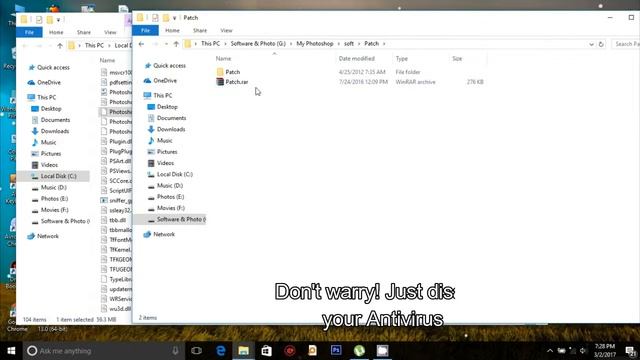Go up one folder level in the Patch window
Viewport: 640px width, 360px height.
[x=176, y=44]
